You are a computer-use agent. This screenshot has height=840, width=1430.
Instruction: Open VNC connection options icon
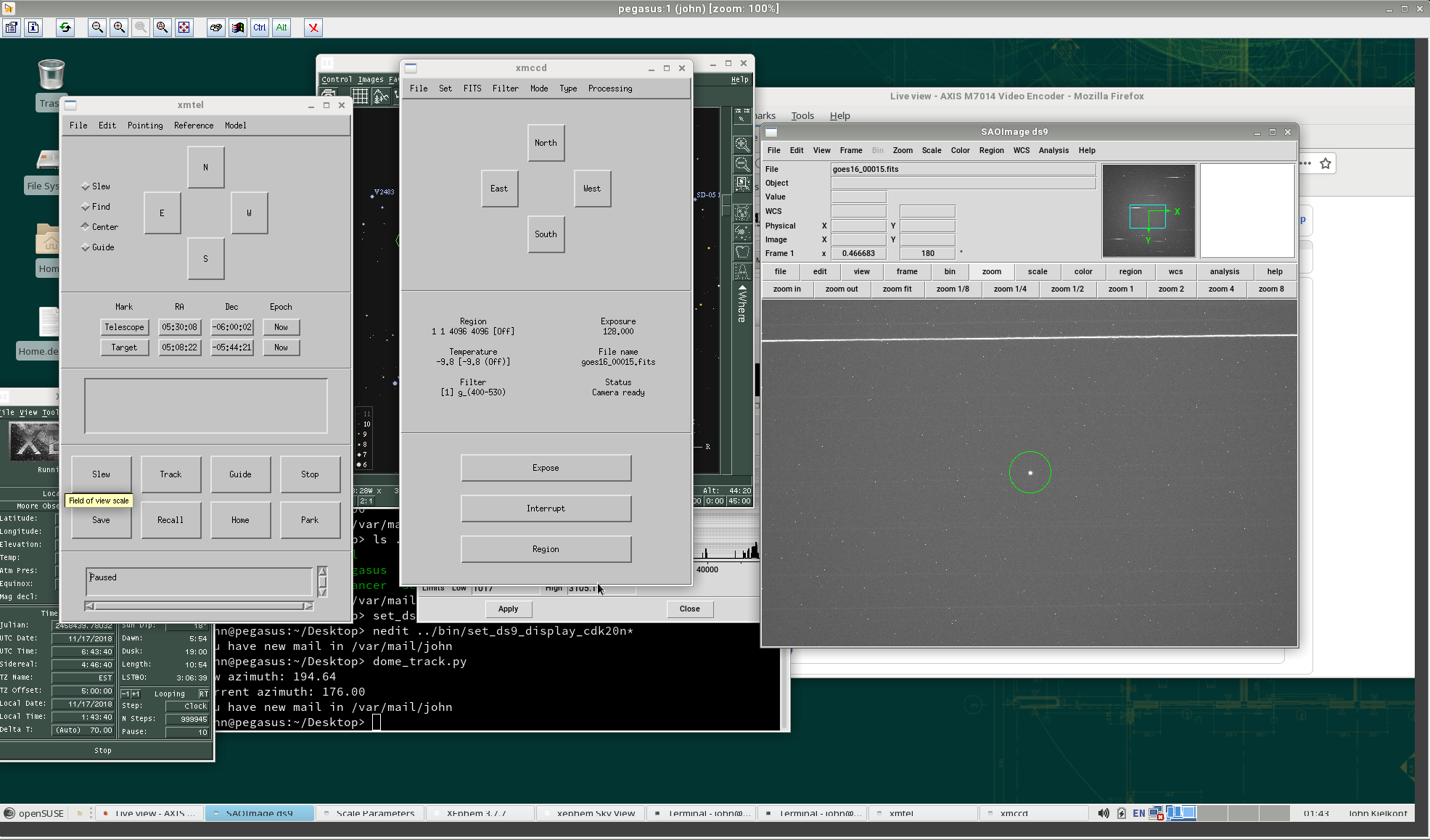point(12,28)
